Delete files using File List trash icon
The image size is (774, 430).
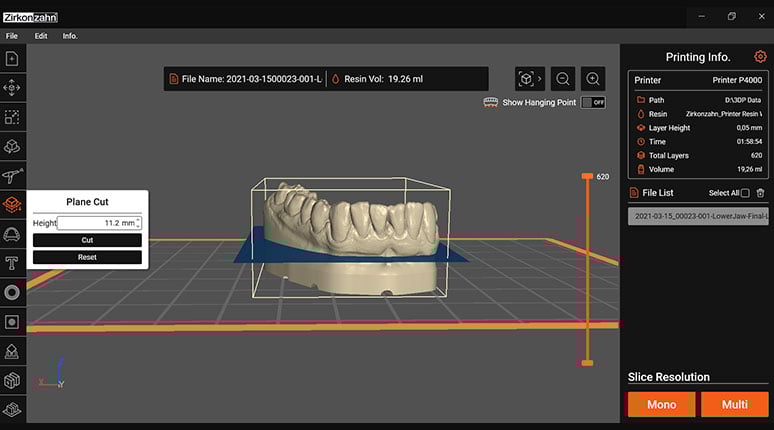pos(760,193)
